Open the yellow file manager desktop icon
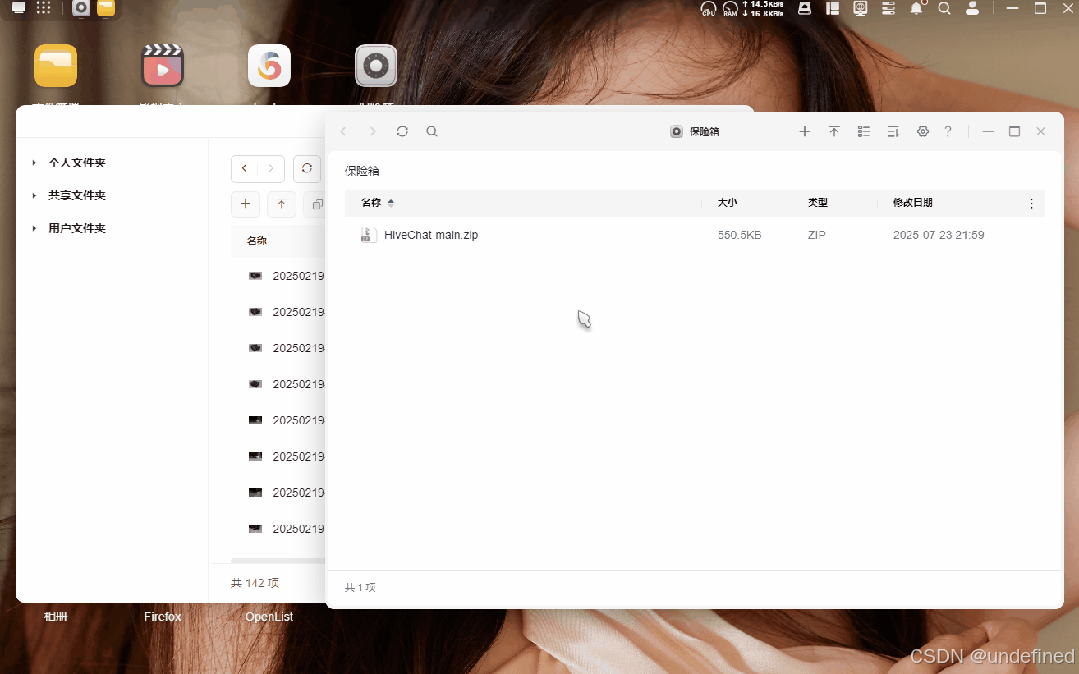The width and height of the screenshot is (1079, 674). click(x=56, y=65)
